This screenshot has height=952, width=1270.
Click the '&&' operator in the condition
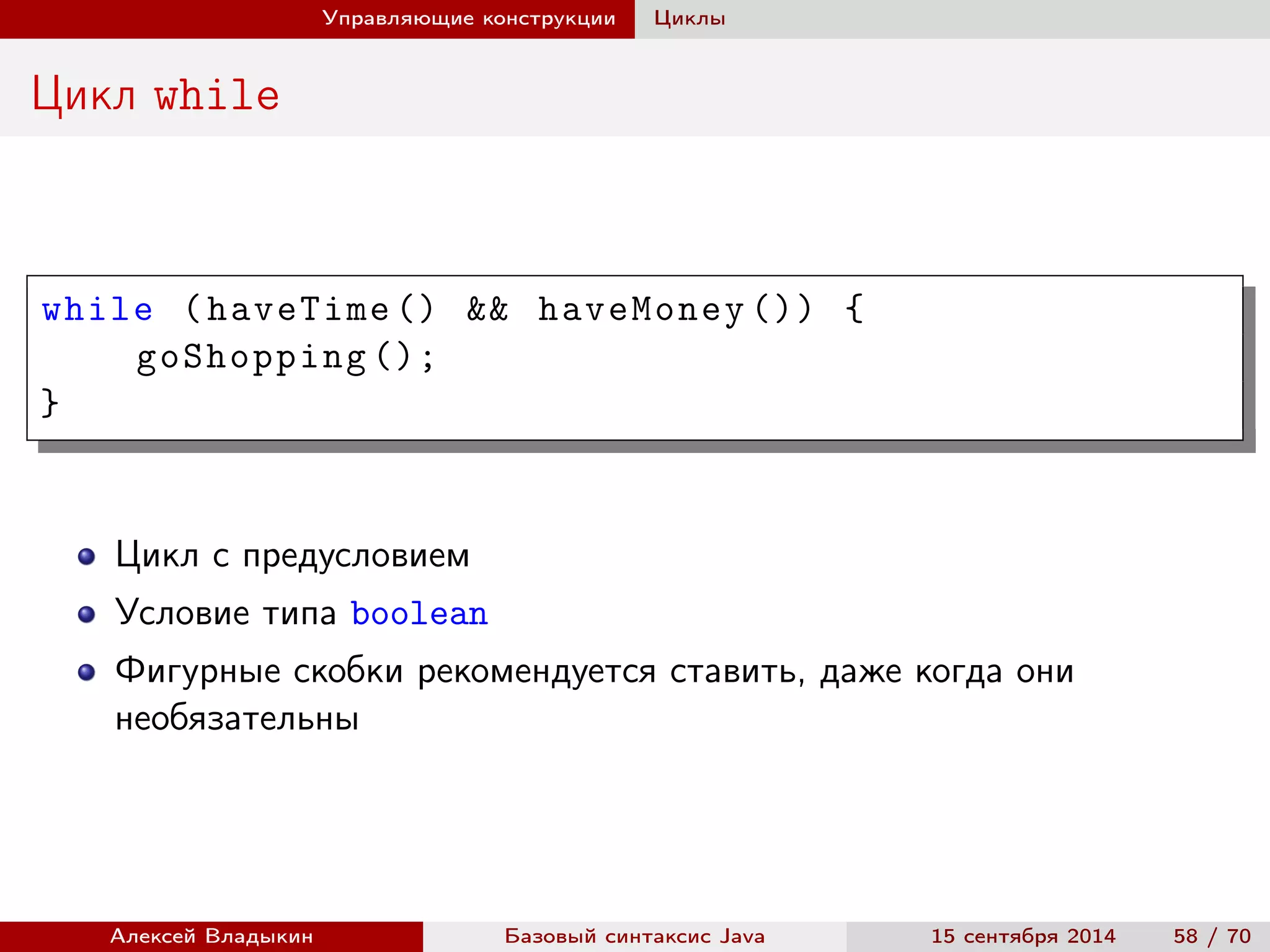tap(487, 309)
